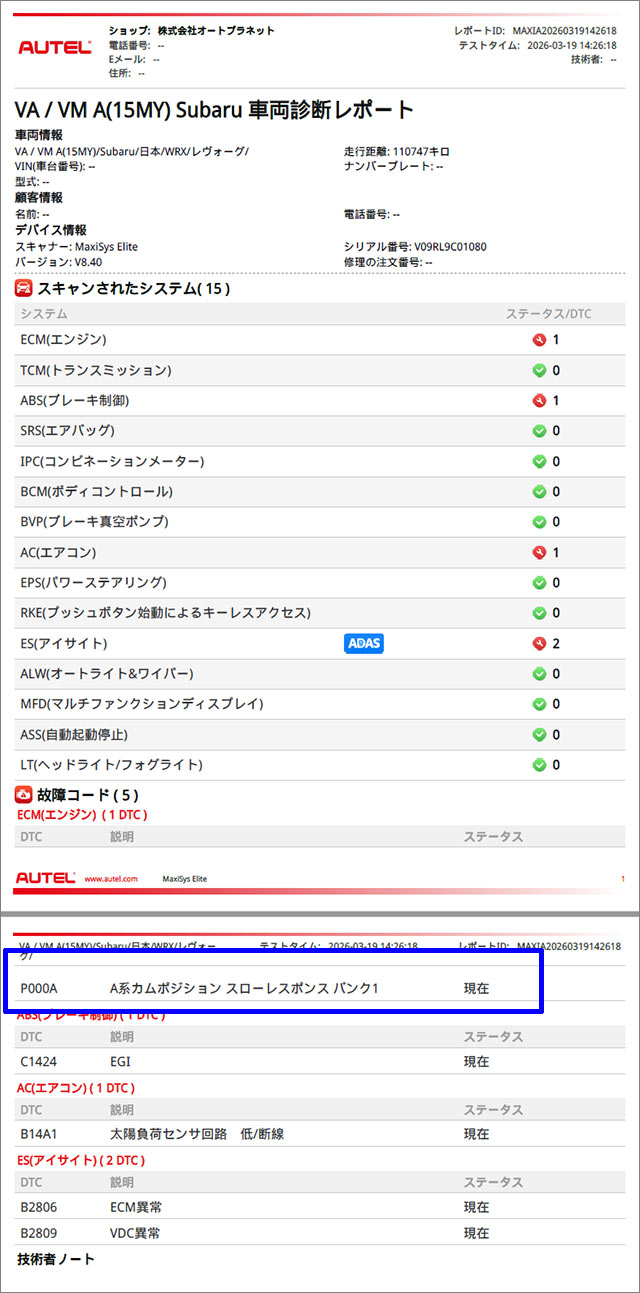This screenshot has height=1293, width=640.
Task: Click the test time 2026-03-19 14:26:18 in header
Action: [x=572, y=46]
